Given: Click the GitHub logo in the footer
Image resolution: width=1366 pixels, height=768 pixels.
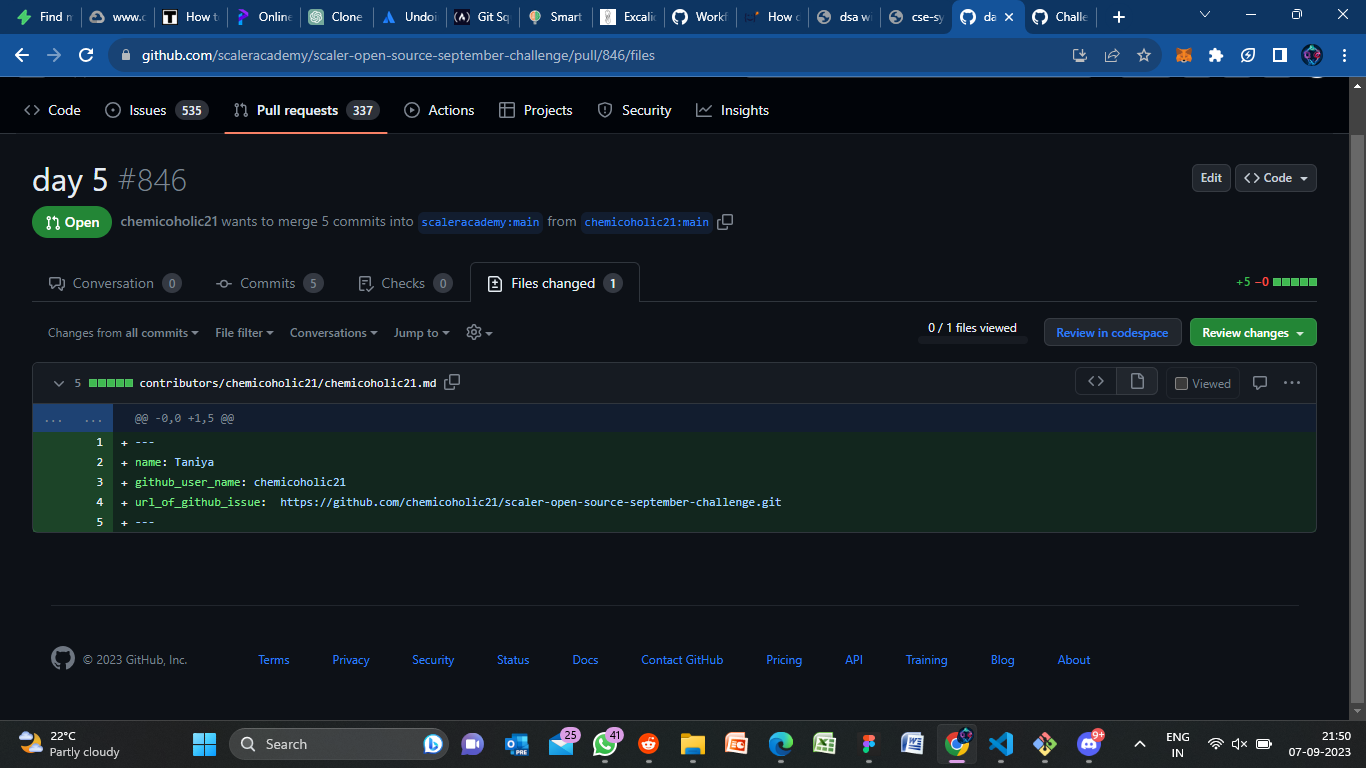Looking at the screenshot, I should [x=62, y=658].
